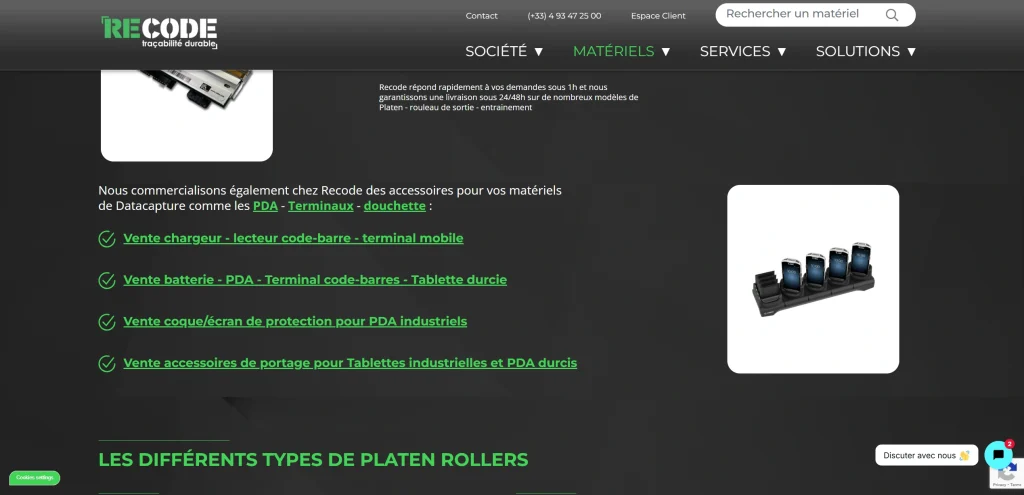Click the reCAPTCHA badge icon

coord(1008,474)
